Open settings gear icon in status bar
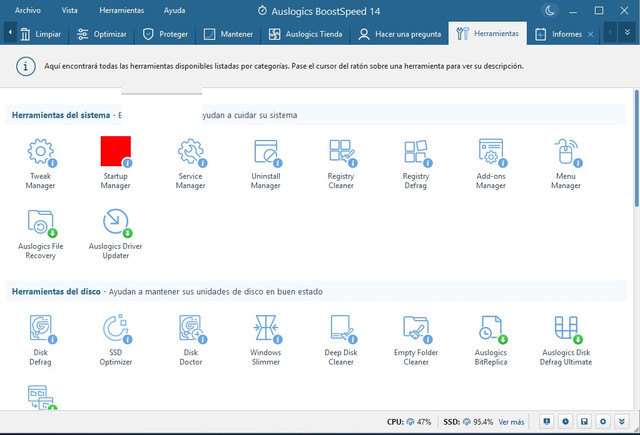The image size is (640, 435). [x=603, y=422]
